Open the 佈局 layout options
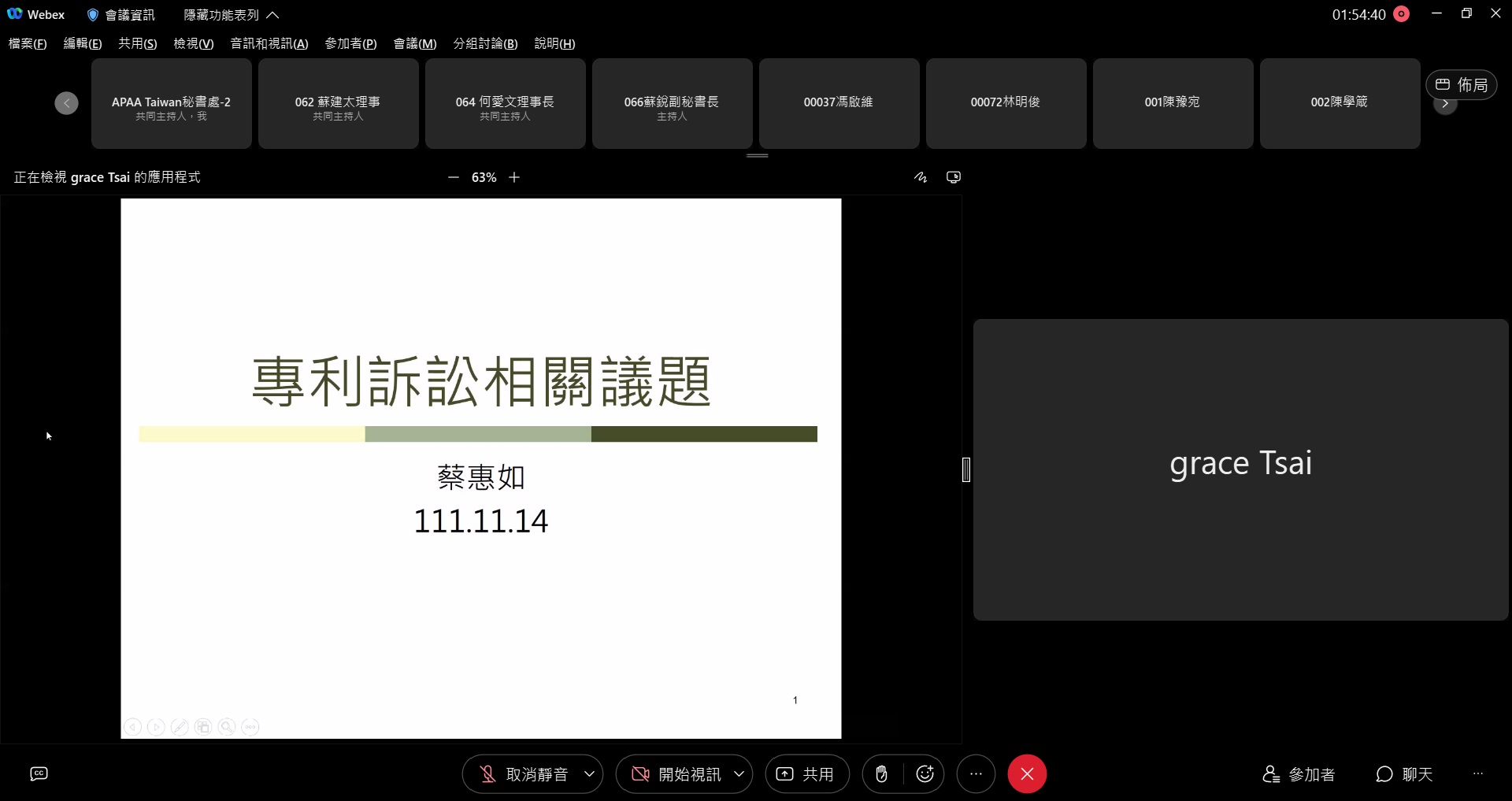The width and height of the screenshot is (1512, 801). tap(1461, 84)
